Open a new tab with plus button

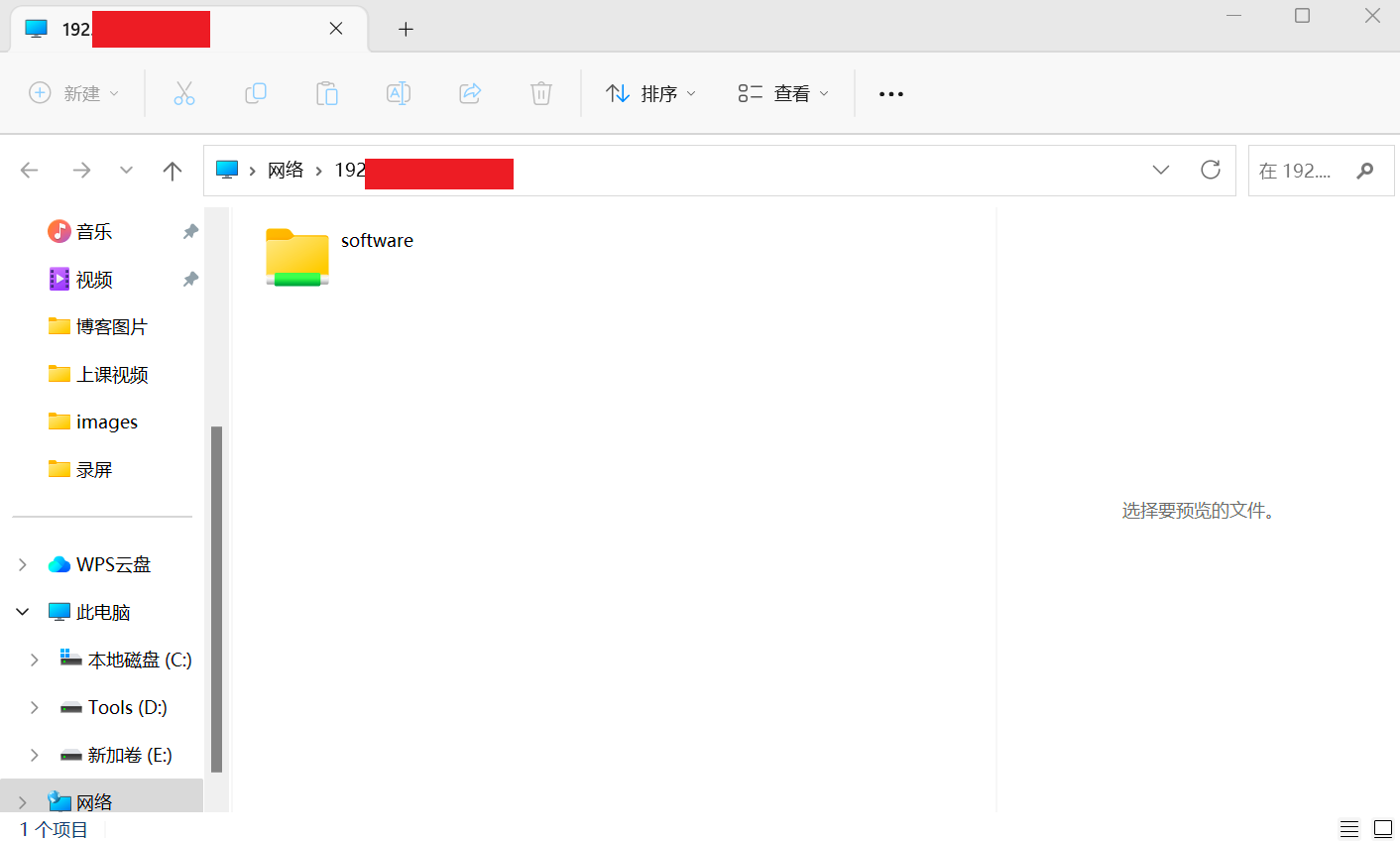[406, 29]
